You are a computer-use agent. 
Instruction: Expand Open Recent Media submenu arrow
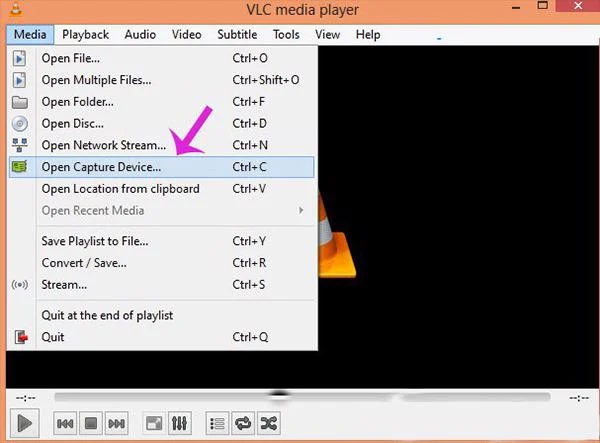[301, 210]
